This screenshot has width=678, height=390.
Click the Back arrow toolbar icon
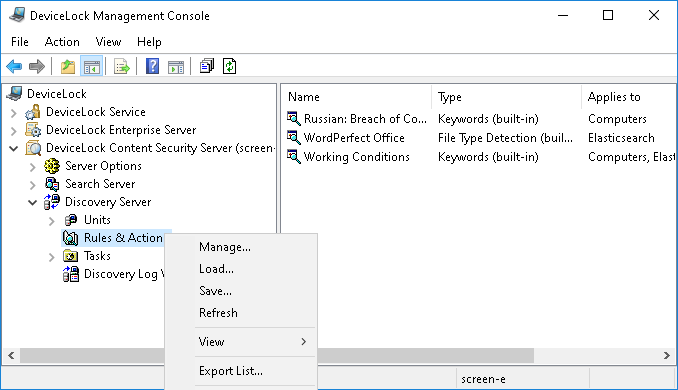(14, 67)
